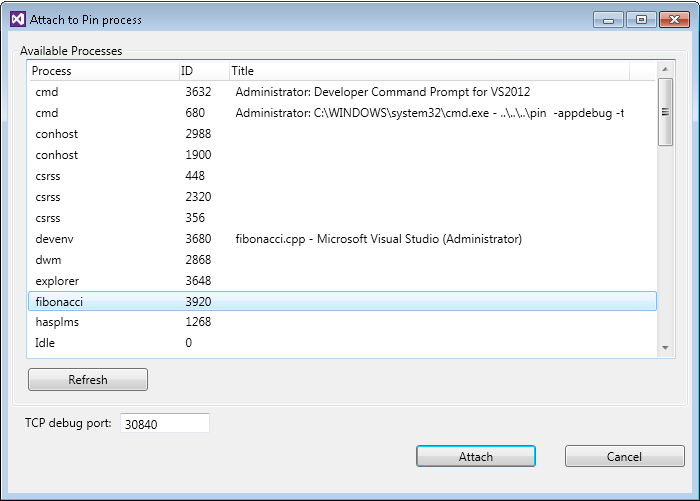
Task: Select the cmd process with ID 3632
Action: pyautogui.click(x=342, y=92)
